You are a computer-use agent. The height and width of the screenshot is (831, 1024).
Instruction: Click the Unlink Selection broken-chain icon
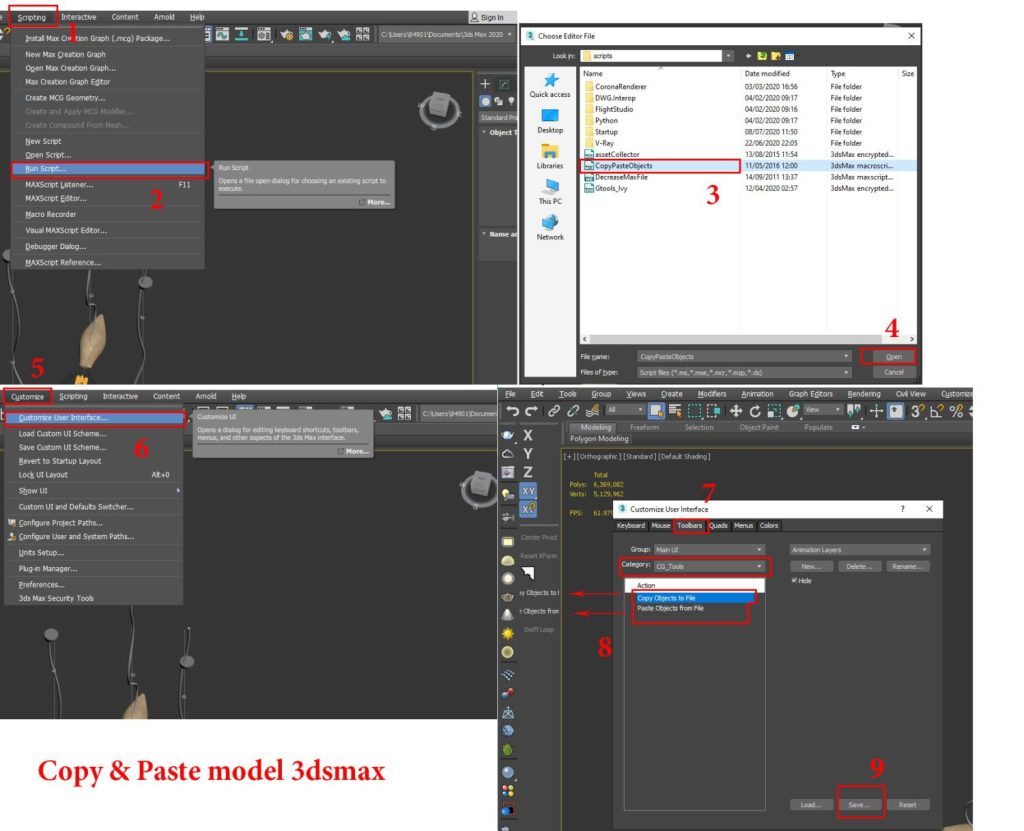click(x=573, y=411)
